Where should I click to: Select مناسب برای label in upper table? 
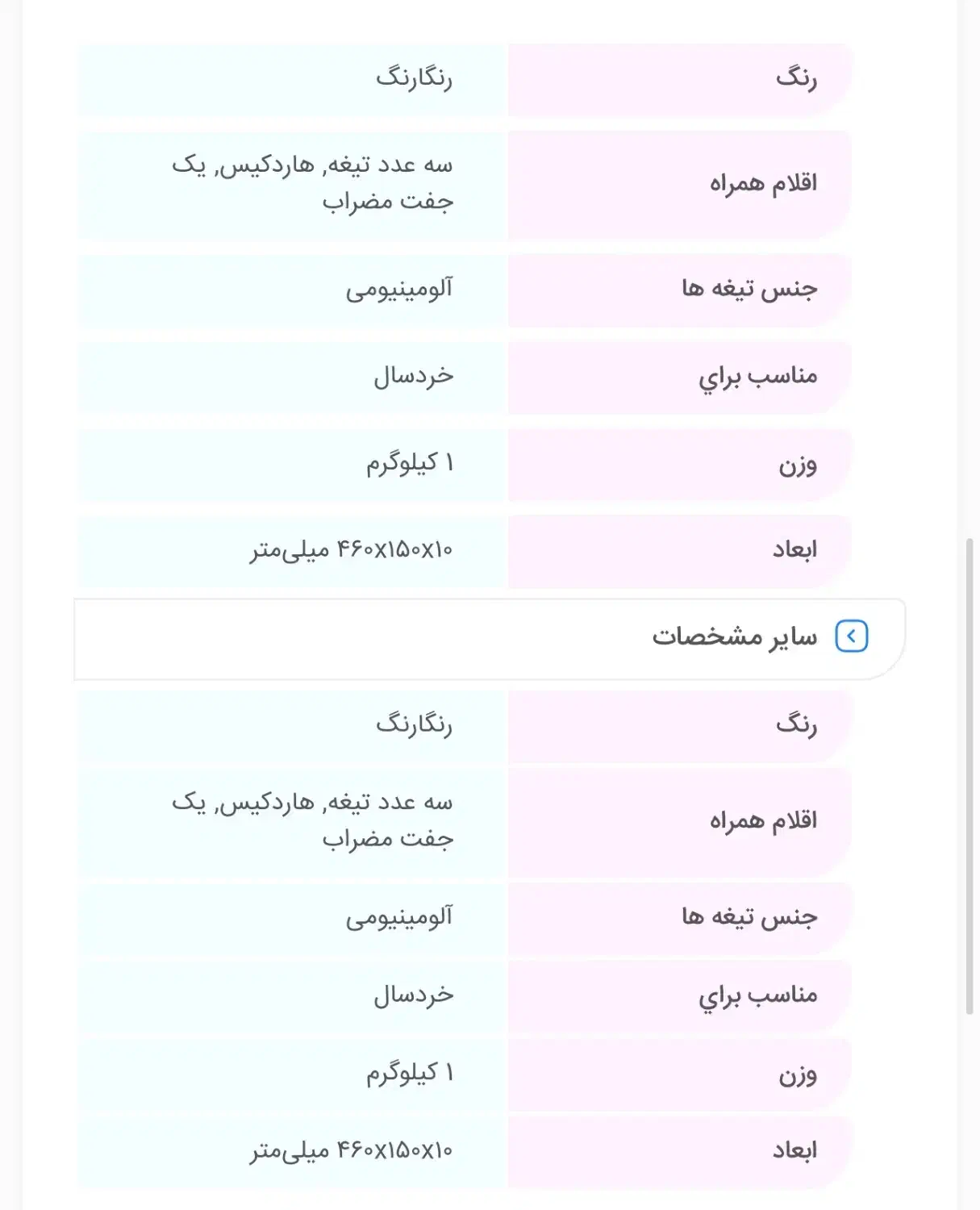tap(757, 376)
